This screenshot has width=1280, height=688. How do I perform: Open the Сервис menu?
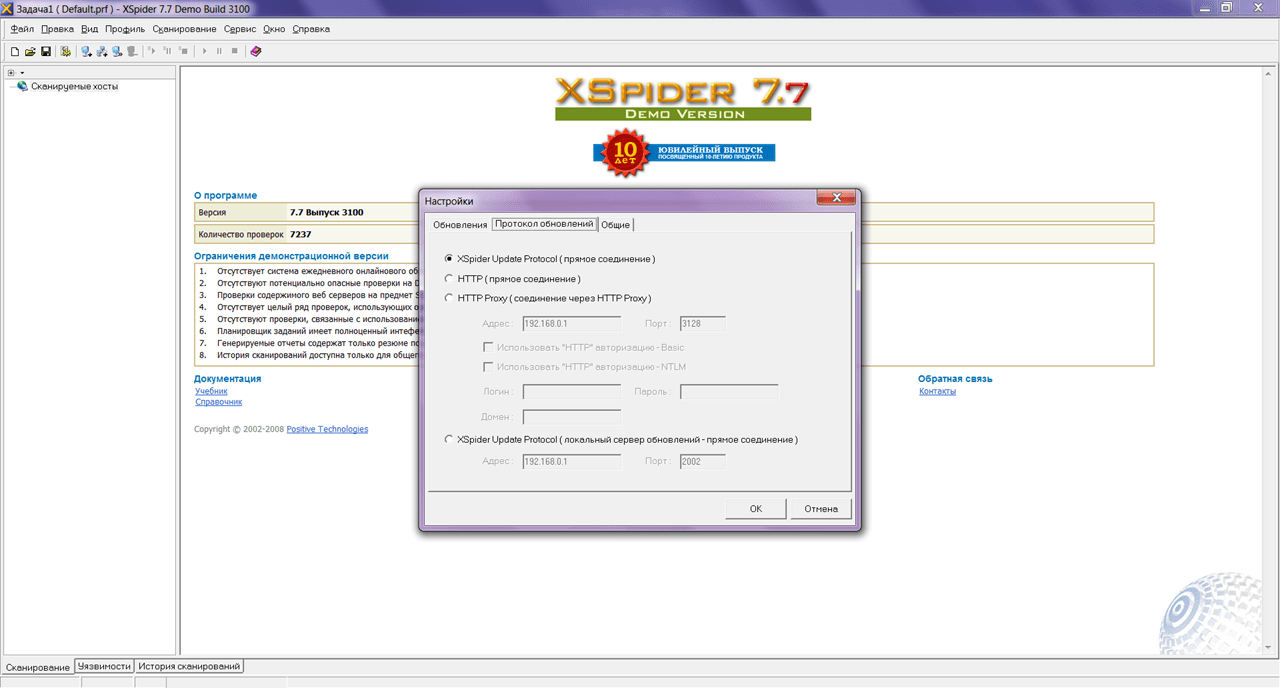(x=240, y=29)
